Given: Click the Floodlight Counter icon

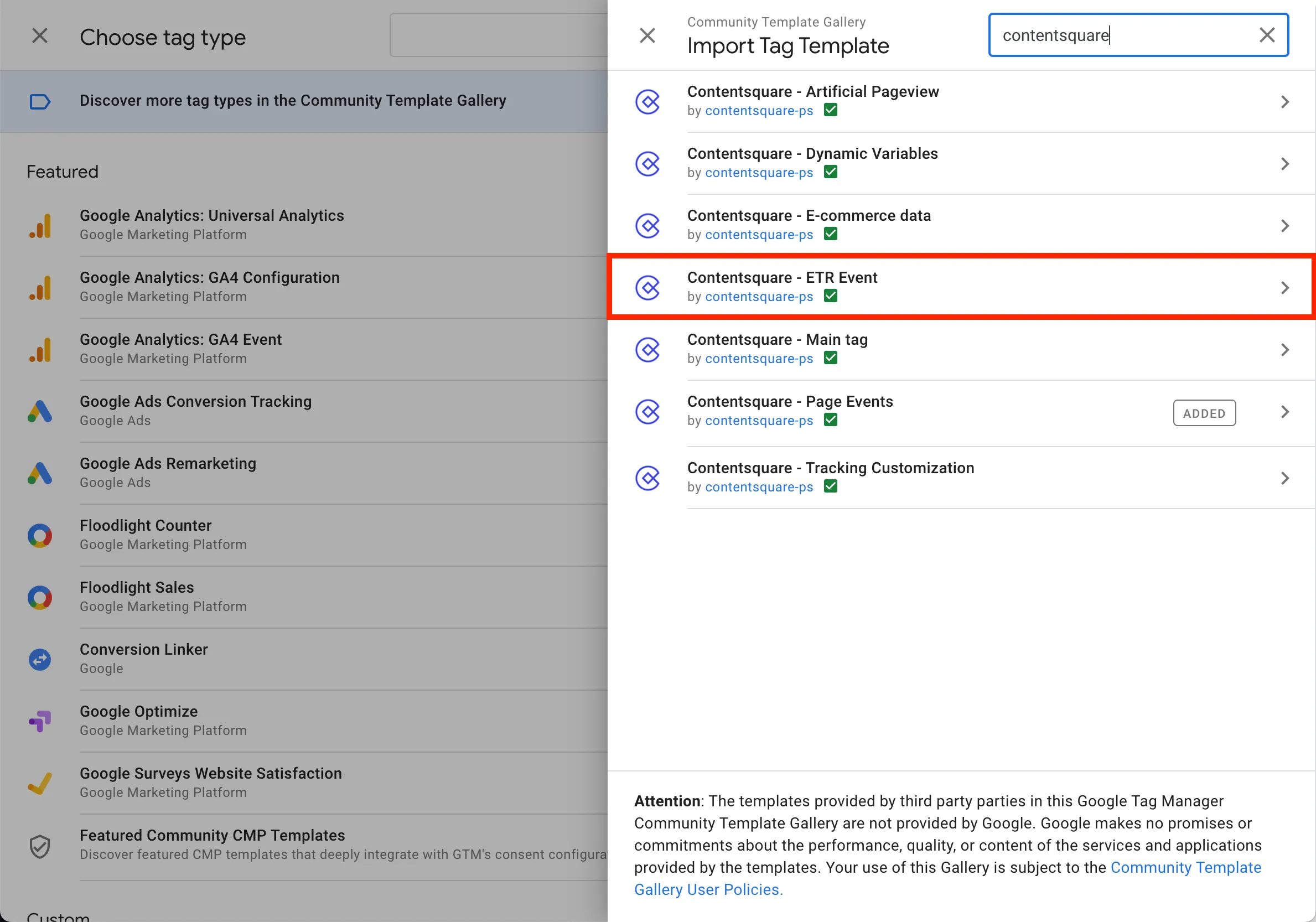Looking at the screenshot, I should 40,535.
